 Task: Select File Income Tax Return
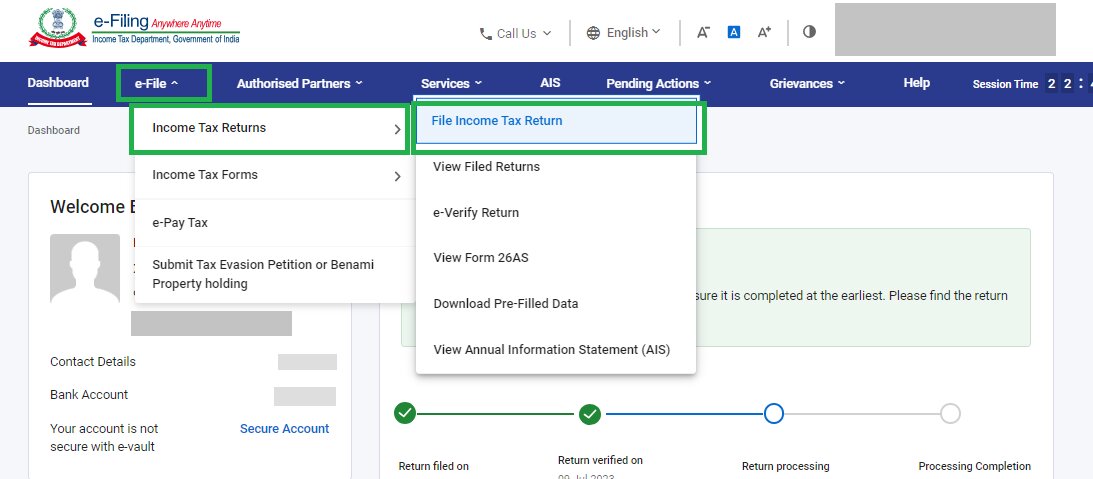[555, 121]
